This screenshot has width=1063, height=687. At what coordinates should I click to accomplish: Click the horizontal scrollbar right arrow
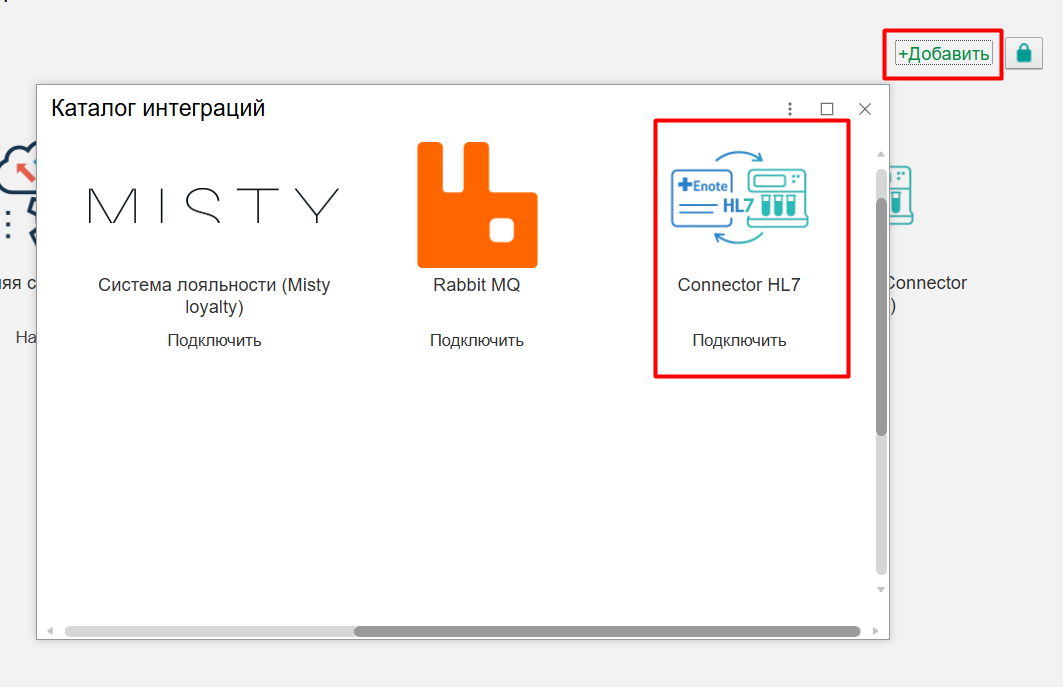click(875, 632)
